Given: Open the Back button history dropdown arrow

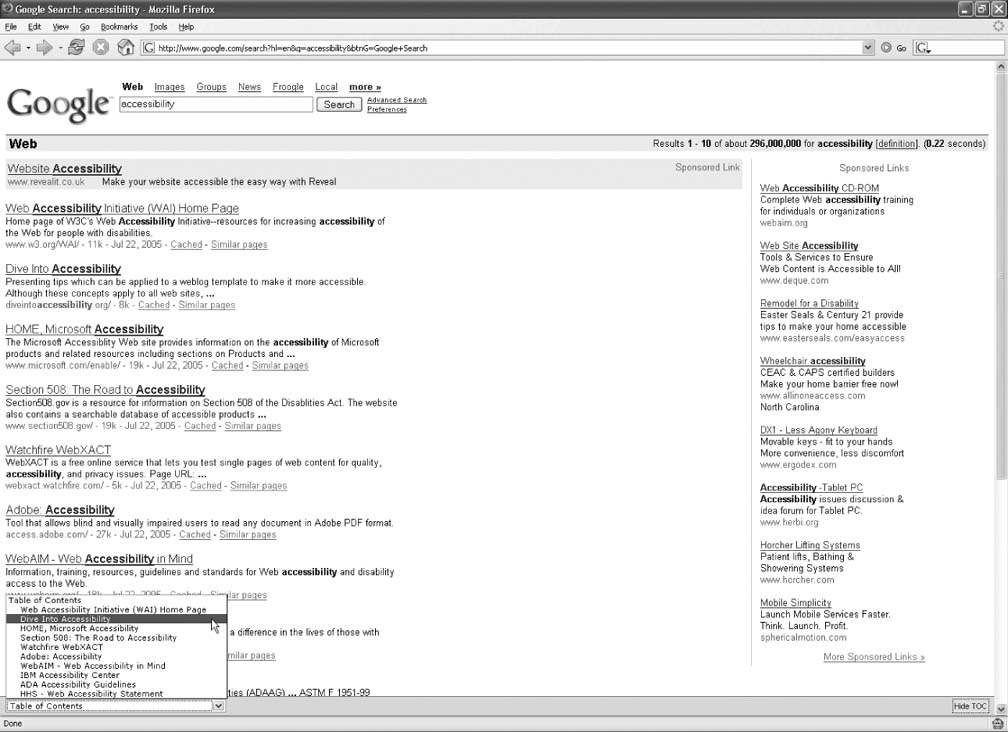Looking at the screenshot, I should (x=28, y=47).
